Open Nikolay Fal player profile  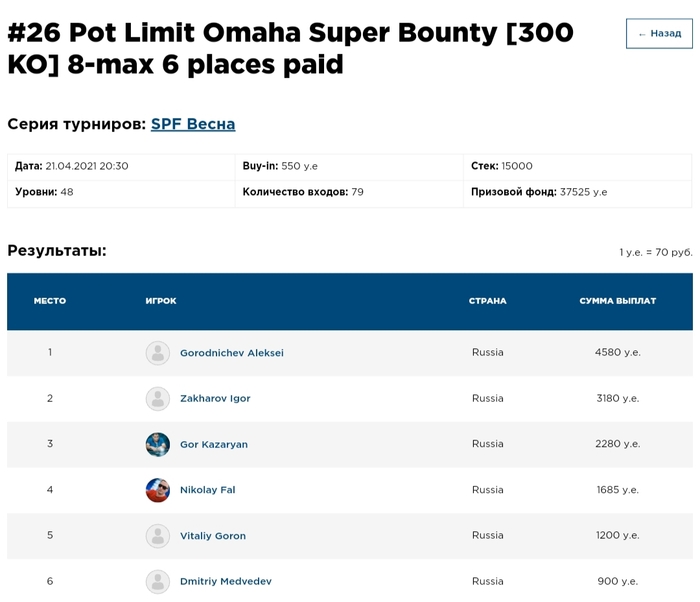(x=207, y=490)
